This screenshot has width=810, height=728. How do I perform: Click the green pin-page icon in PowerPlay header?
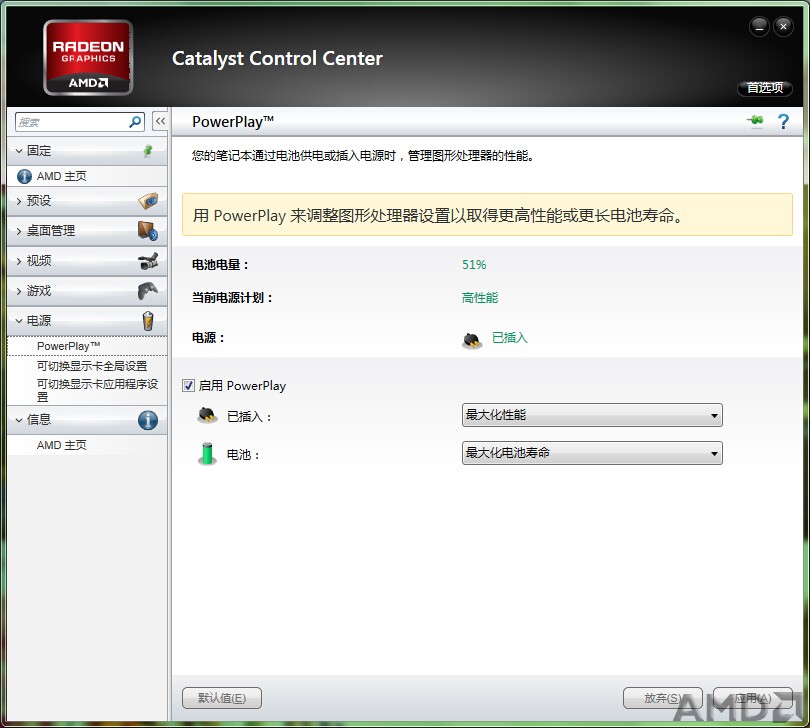click(755, 121)
